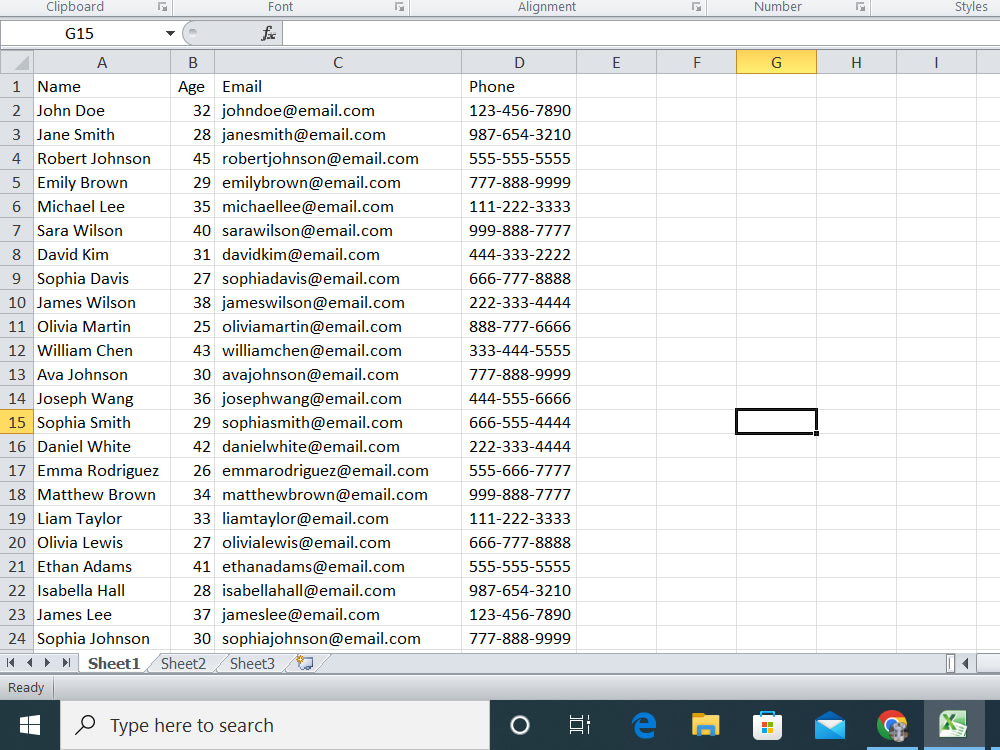
Task: Switch to the Sheet2 tab
Action: click(182, 663)
